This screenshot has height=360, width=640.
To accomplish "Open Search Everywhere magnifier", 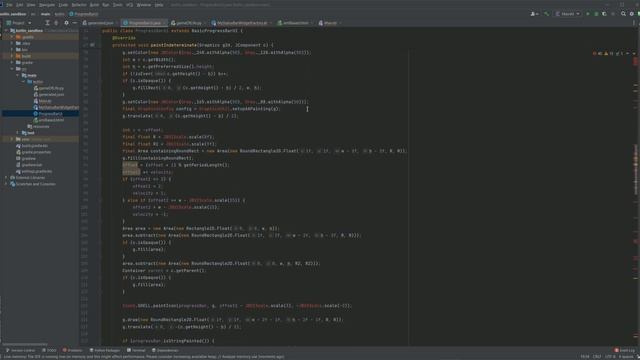I will pyautogui.click(x=623, y=14).
